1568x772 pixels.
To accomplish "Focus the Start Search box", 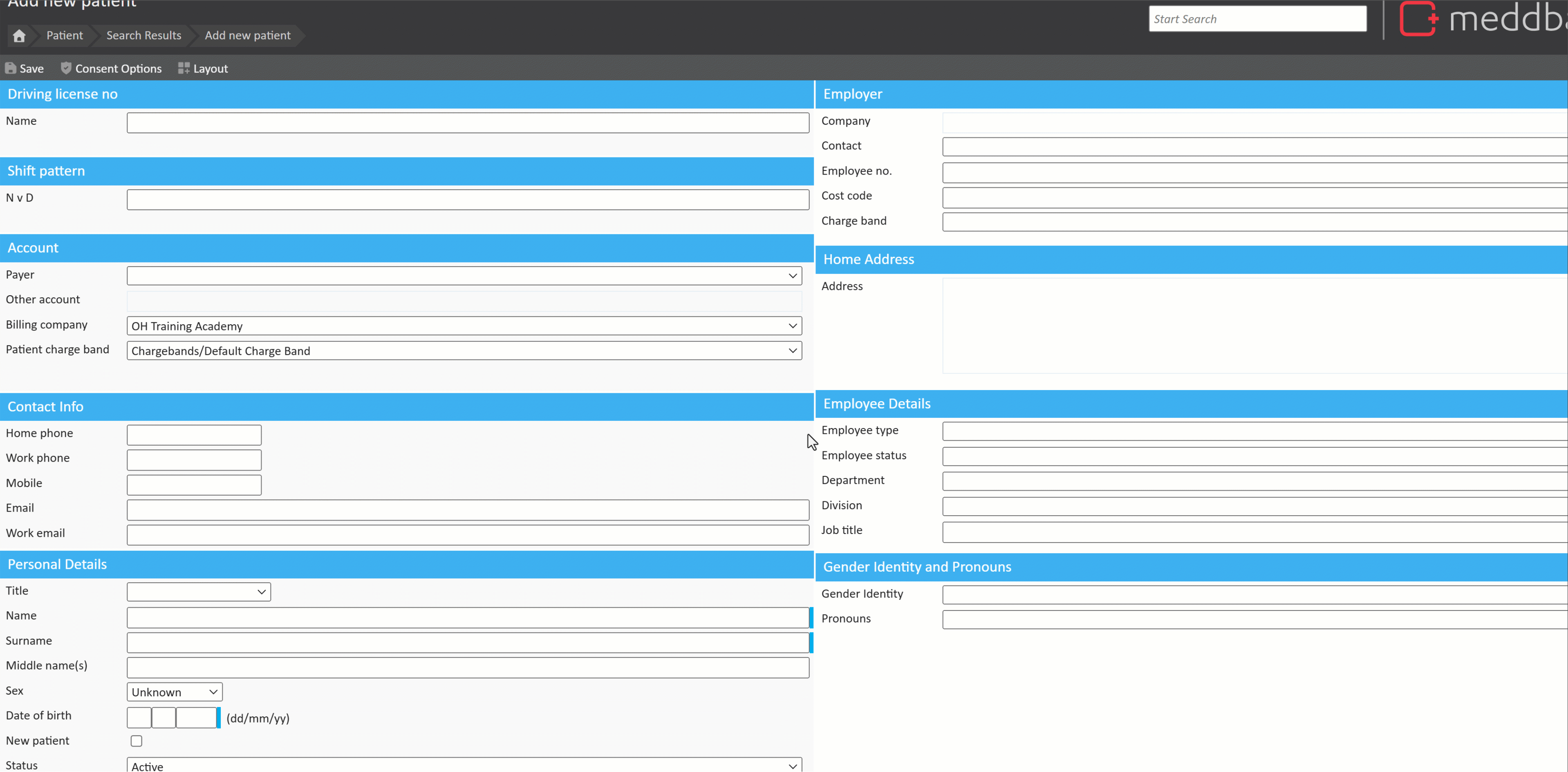I will coord(1257,19).
